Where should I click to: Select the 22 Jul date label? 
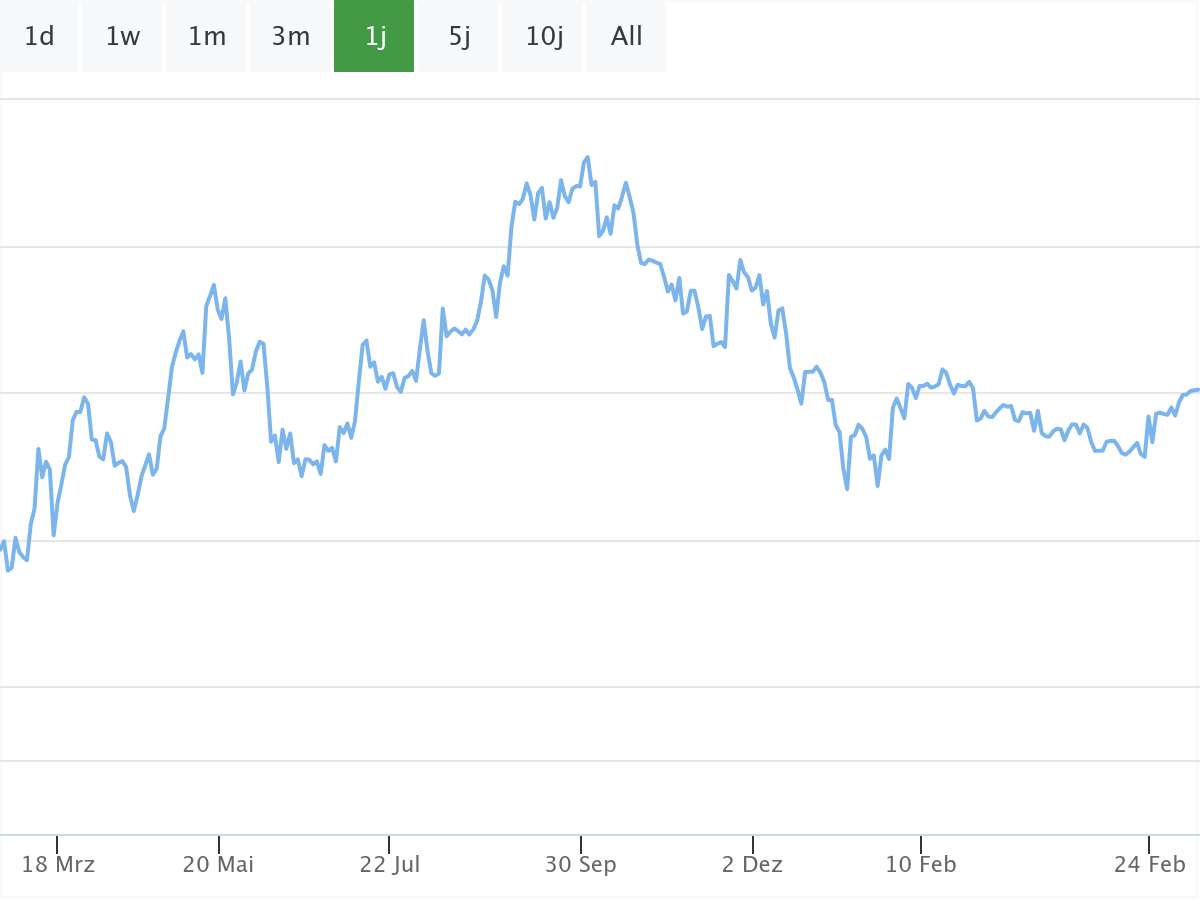pyautogui.click(x=390, y=864)
